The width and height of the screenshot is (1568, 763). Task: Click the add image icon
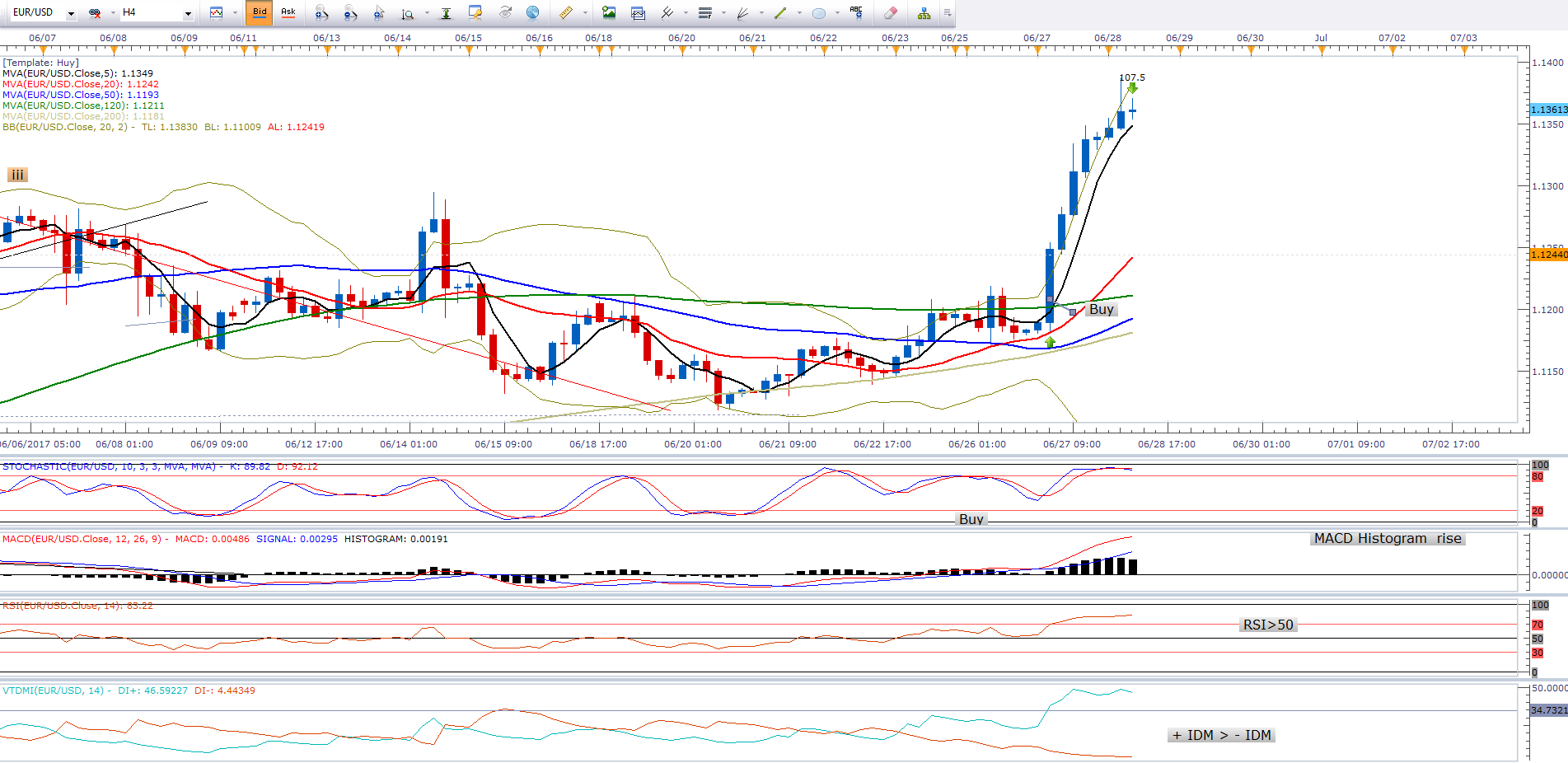click(609, 12)
